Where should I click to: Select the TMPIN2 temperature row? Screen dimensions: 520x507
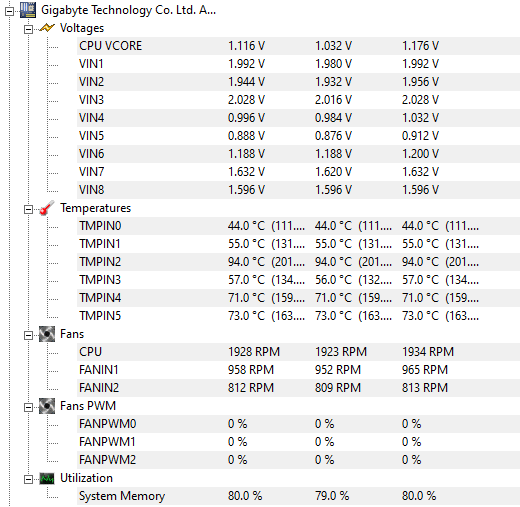point(298,262)
